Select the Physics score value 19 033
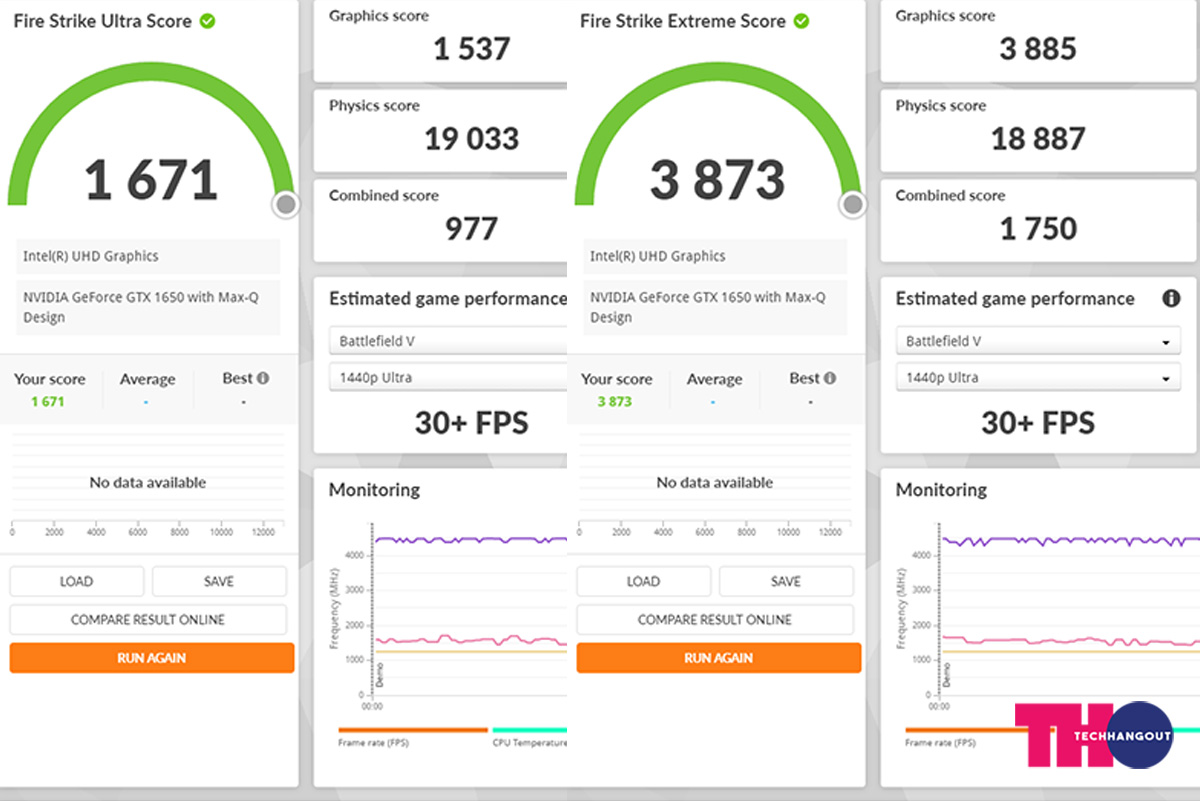Image resolution: width=1200 pixels, height=801 pixels. point(472,139)
